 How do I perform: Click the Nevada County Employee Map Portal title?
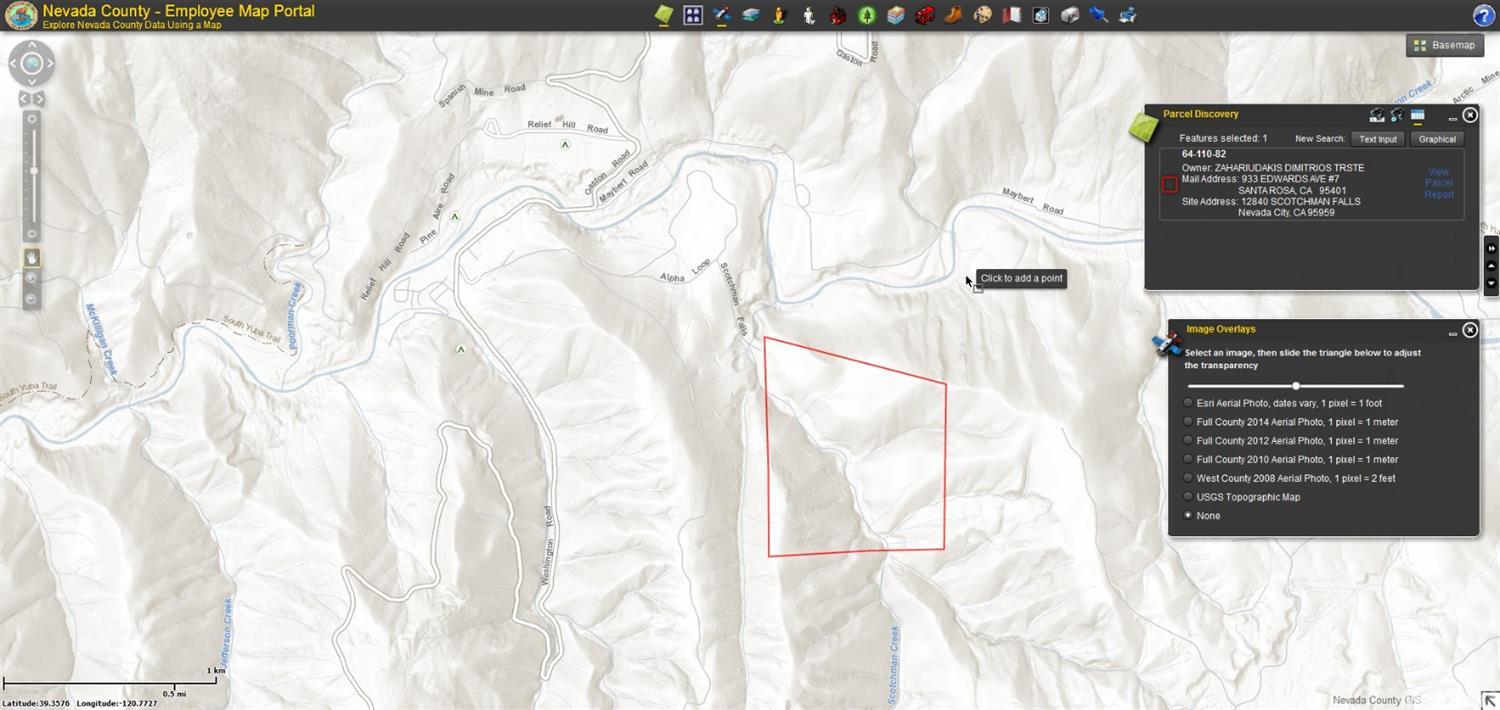click(x=178, y=11)
